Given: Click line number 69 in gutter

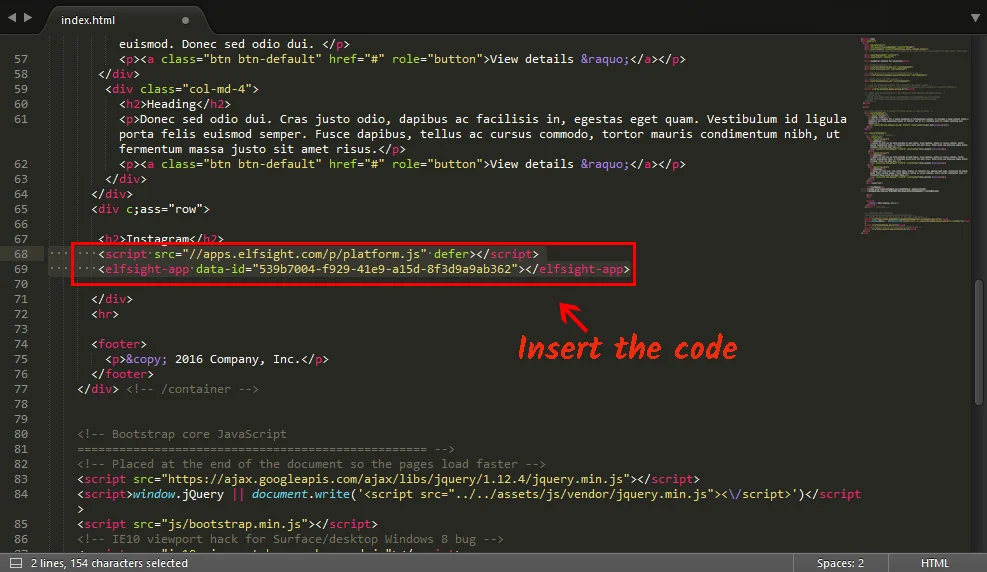Looking at the screenshot, I should (x=21, y=269).
